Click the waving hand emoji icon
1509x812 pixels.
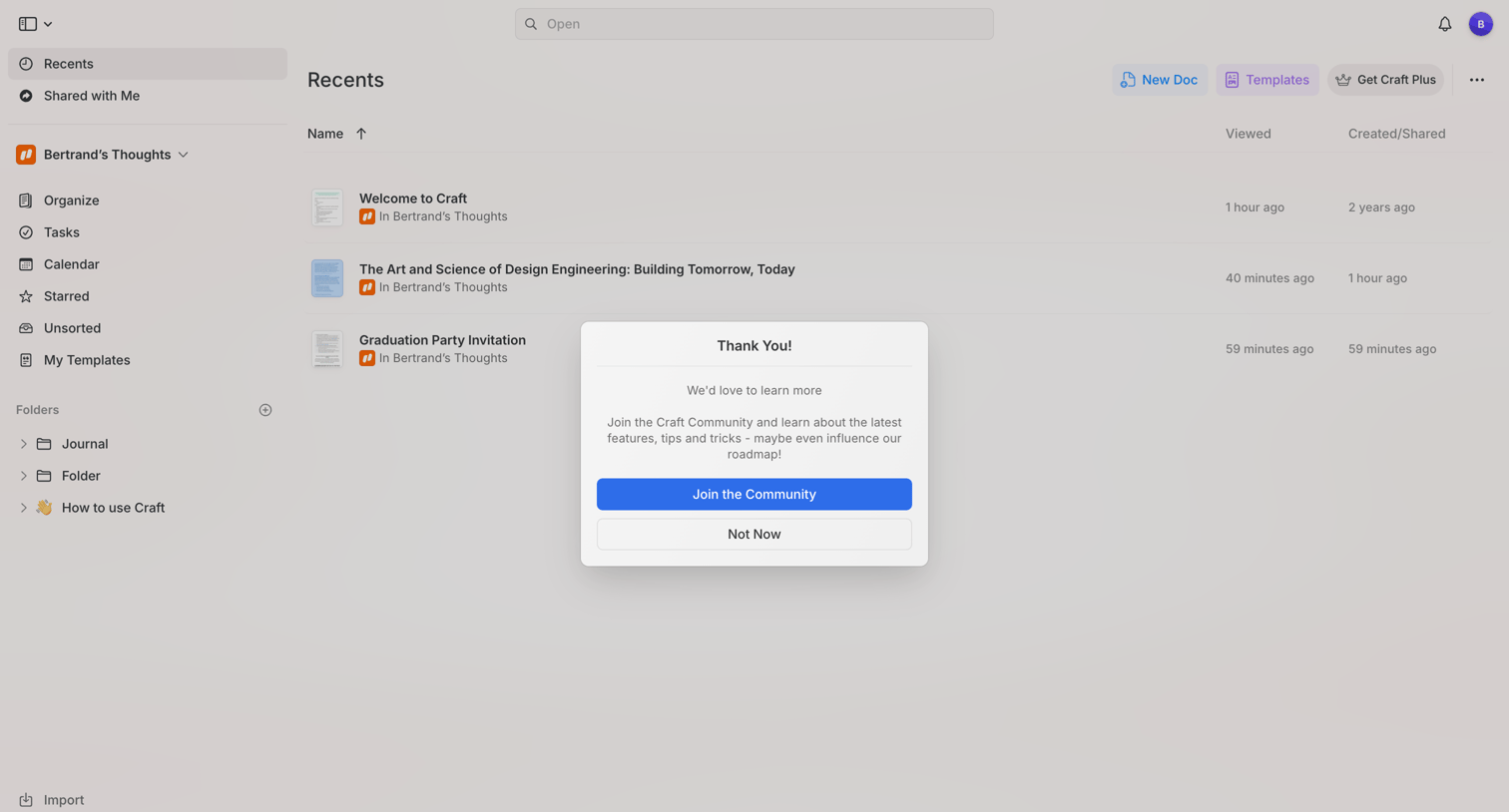(x=44, y=508)
